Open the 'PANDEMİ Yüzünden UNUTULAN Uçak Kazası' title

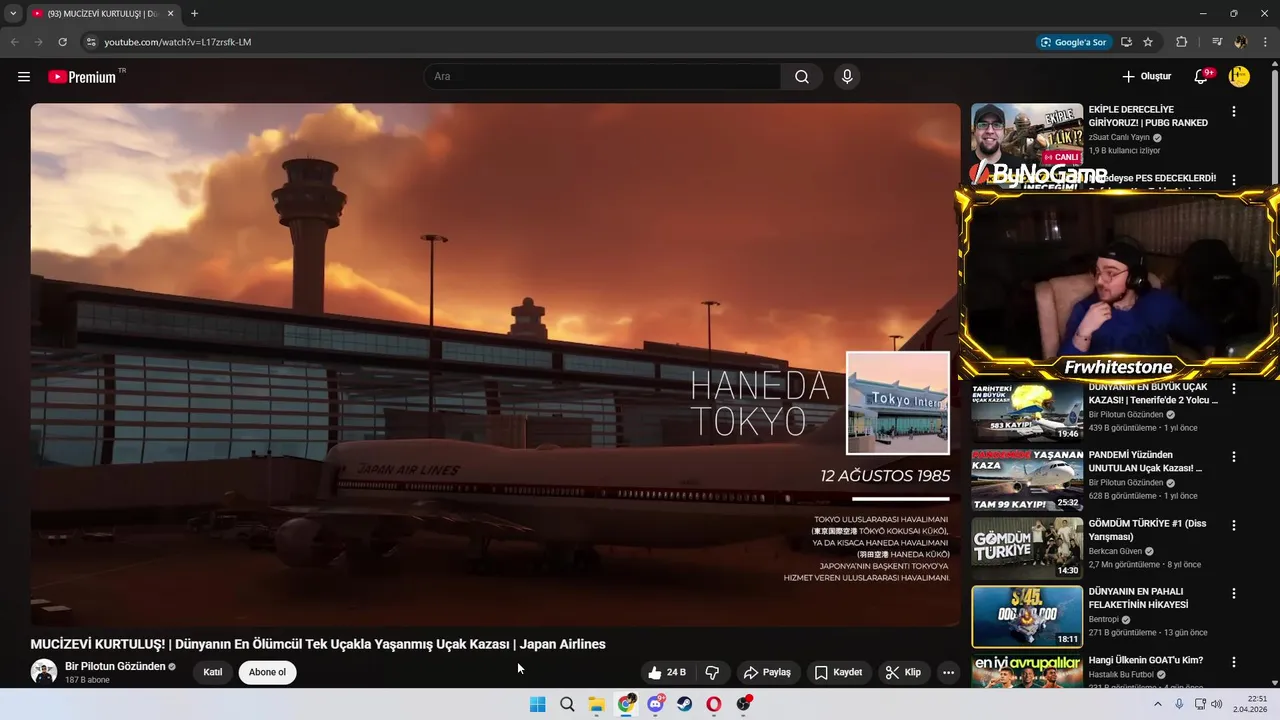(x=1145, y=461)
